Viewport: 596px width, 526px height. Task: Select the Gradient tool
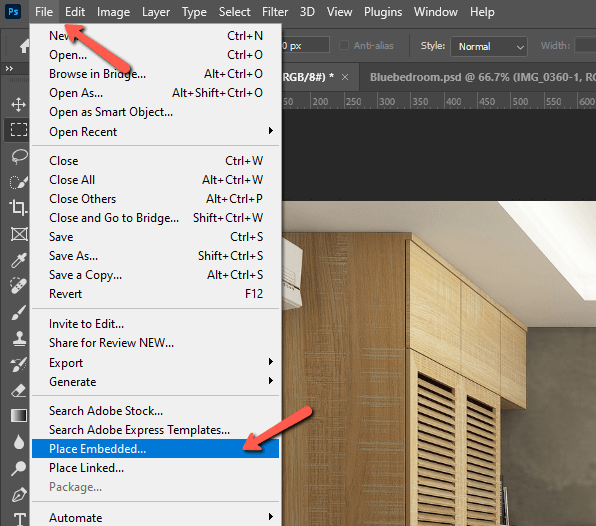click(x=18, y=416)
